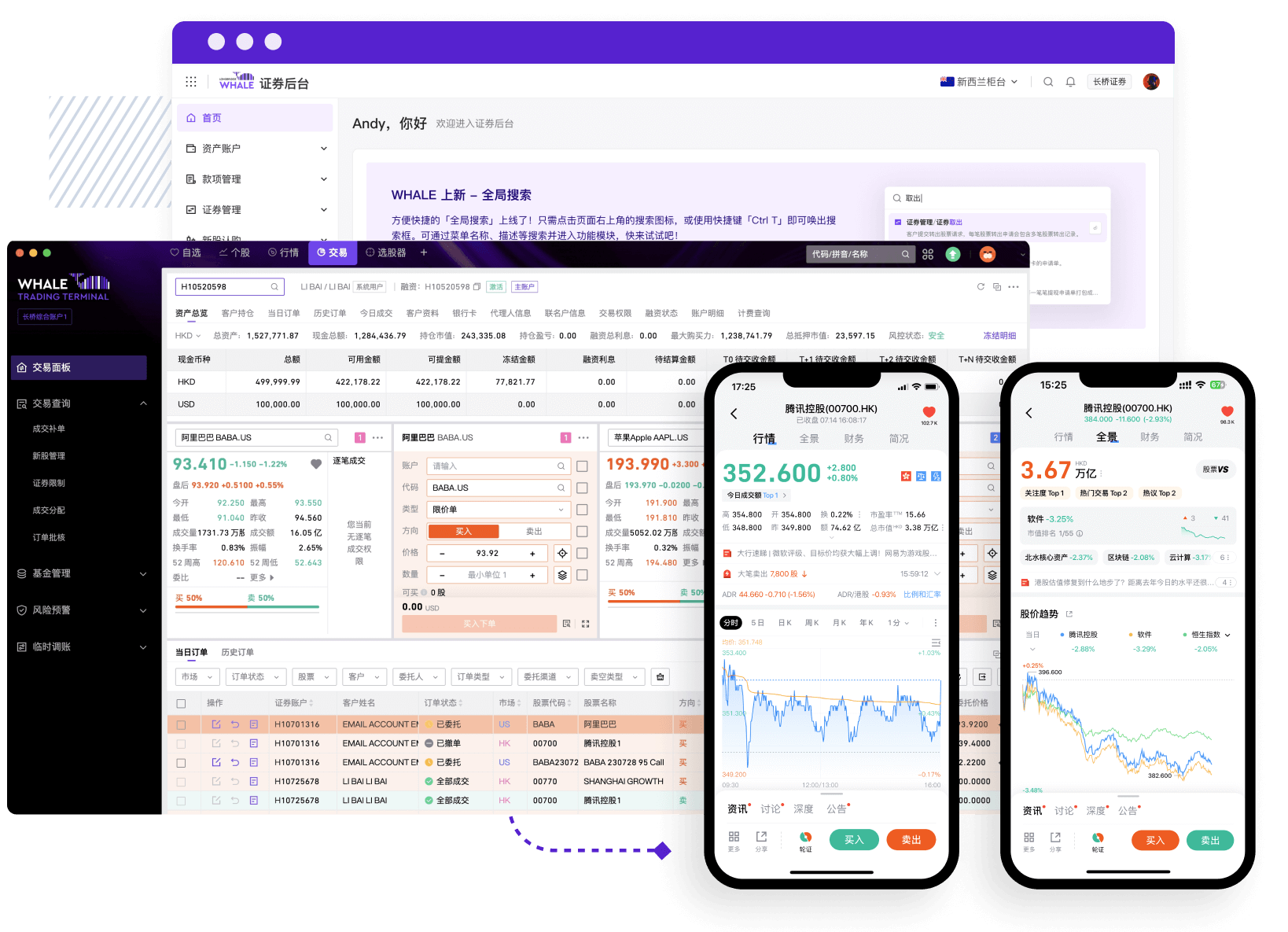The width and height of the screenshot is (1288, 932).
Task: Check the box next to 方向 buy/sell row
Action: pos(582,532)
